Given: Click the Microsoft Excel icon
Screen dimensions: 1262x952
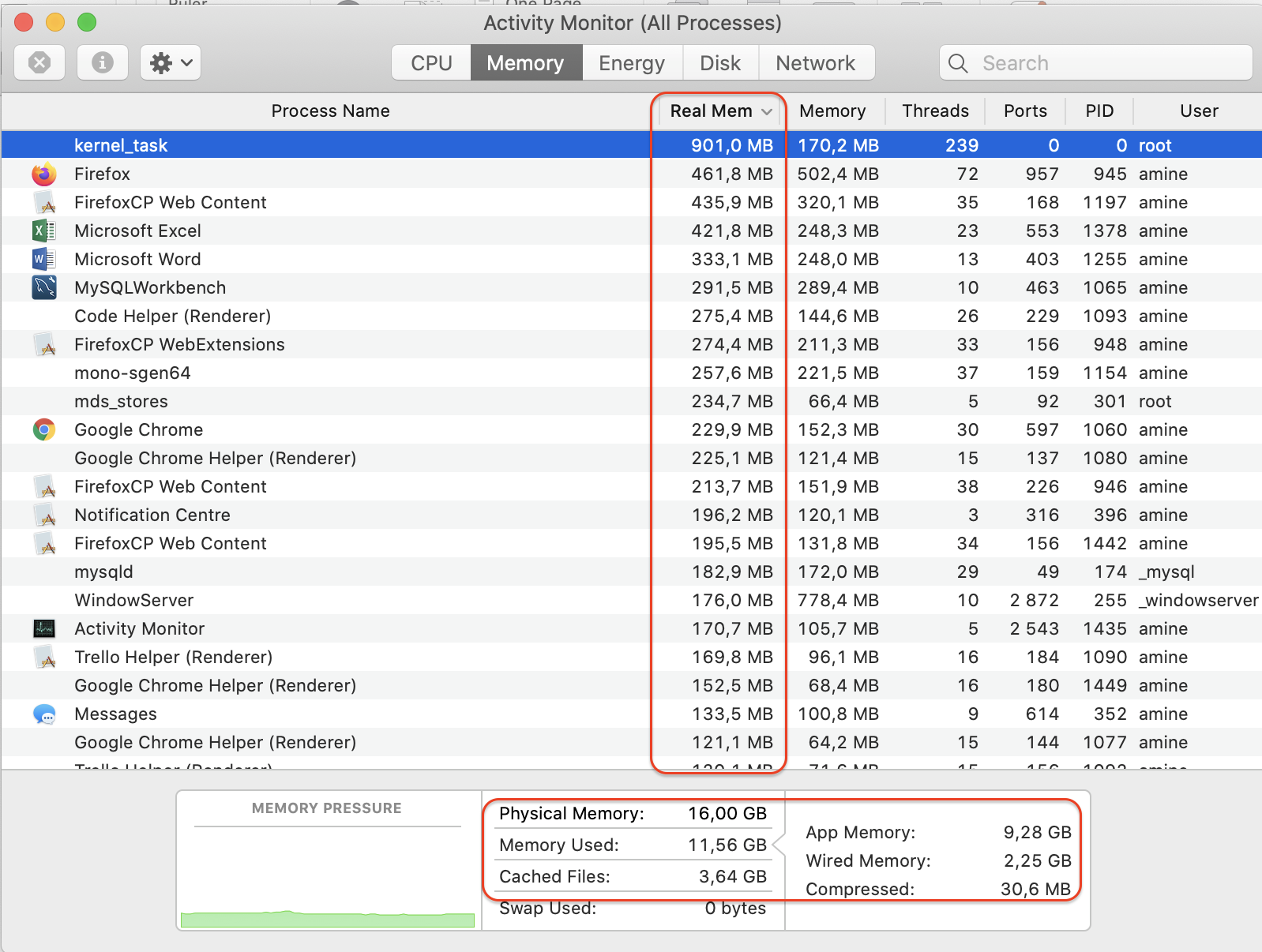Looking at the screenshot, I should click(x=44, y=231).
